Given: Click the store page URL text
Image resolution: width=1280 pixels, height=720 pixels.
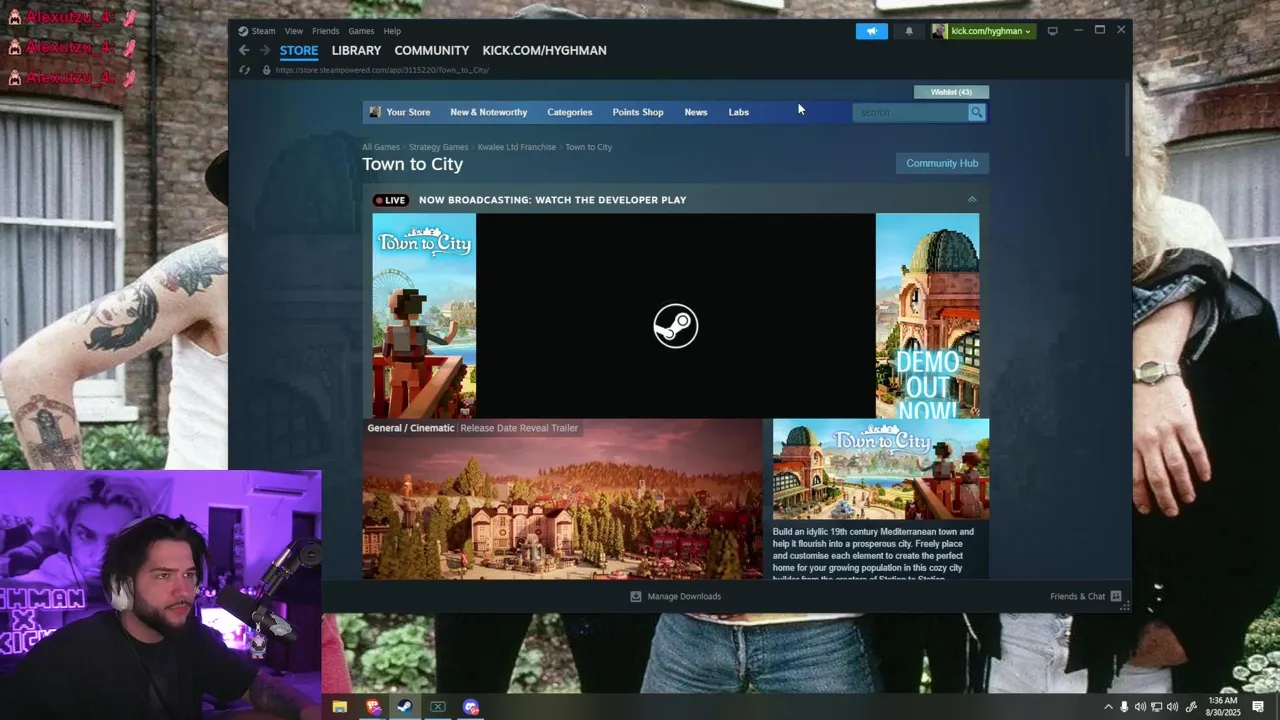Looking at the screenshot, I should (x=382, y=70).
